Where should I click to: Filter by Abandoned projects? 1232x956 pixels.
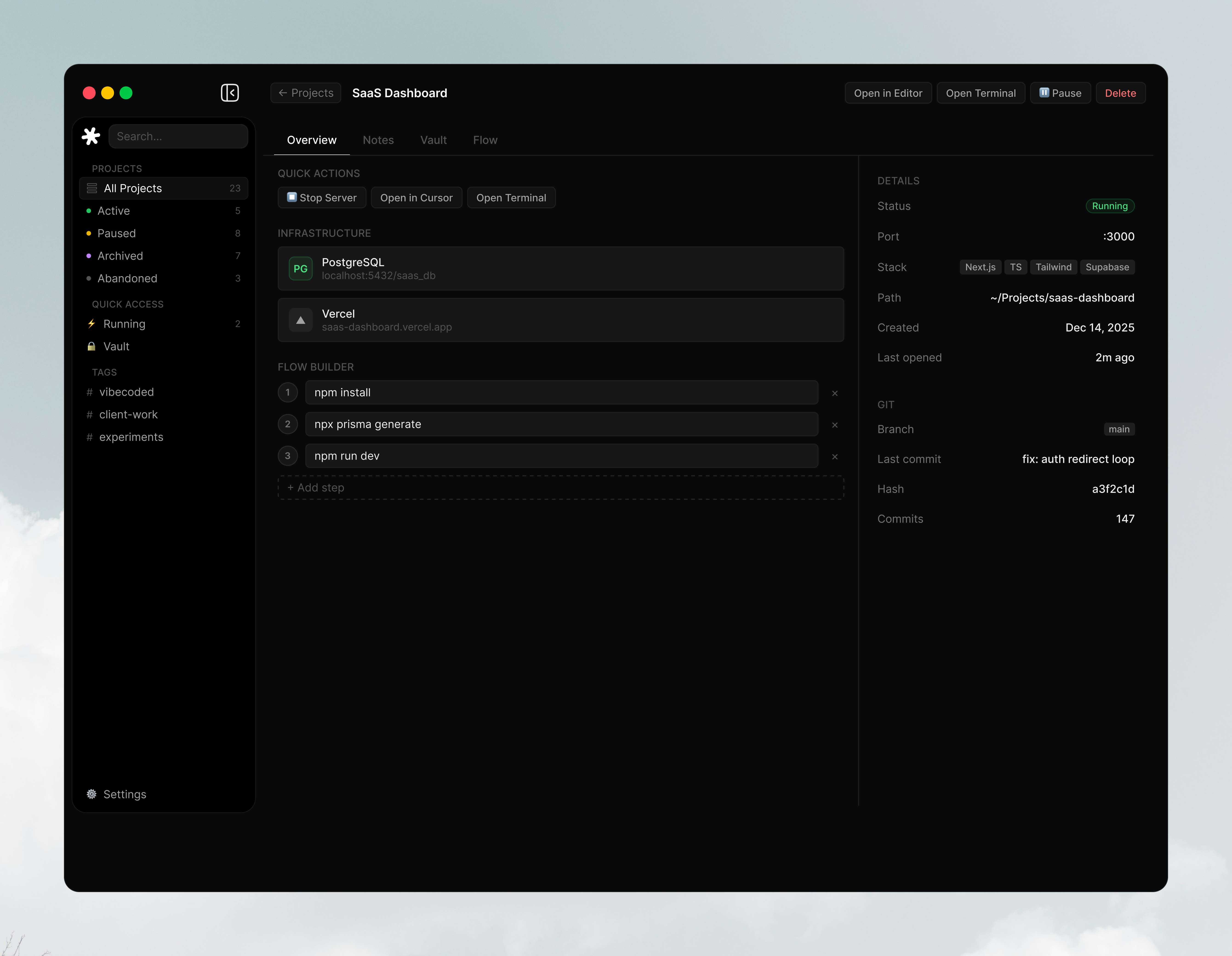click(164, 278)
